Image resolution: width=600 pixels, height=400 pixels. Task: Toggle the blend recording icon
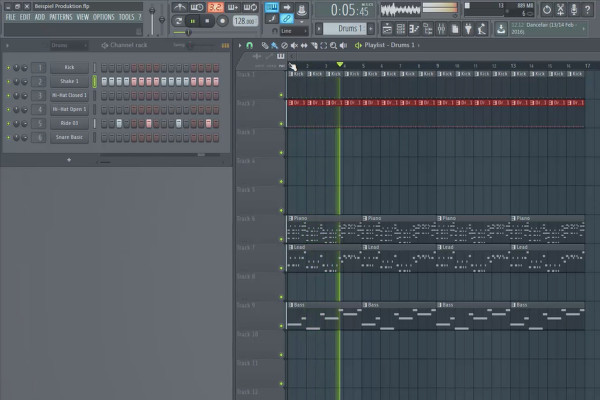[x=233, y=7]
